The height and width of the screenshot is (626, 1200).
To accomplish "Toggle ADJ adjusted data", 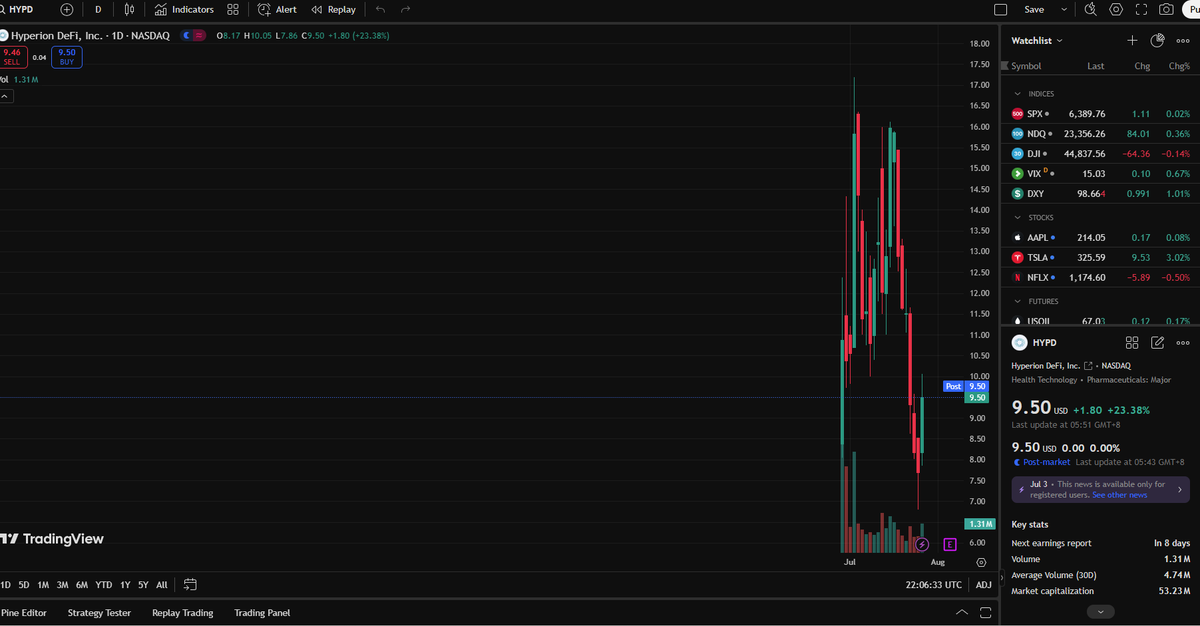I will (984, 585).
